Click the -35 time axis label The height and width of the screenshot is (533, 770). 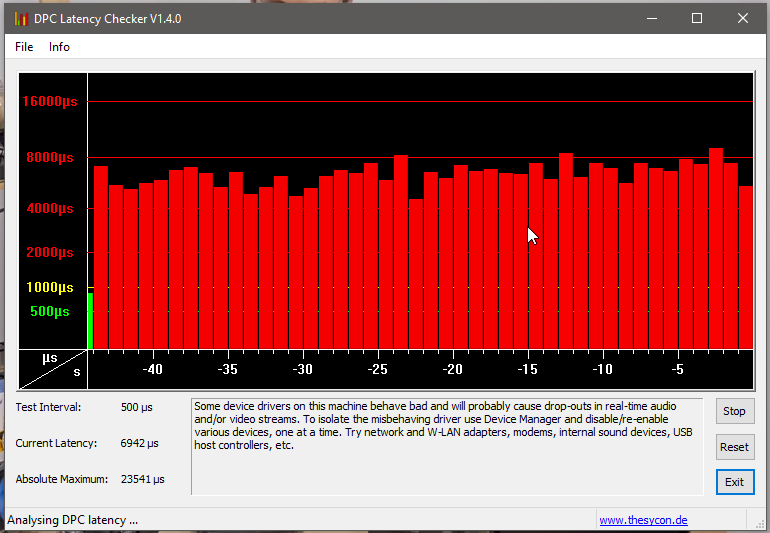(x=227, y=369)
